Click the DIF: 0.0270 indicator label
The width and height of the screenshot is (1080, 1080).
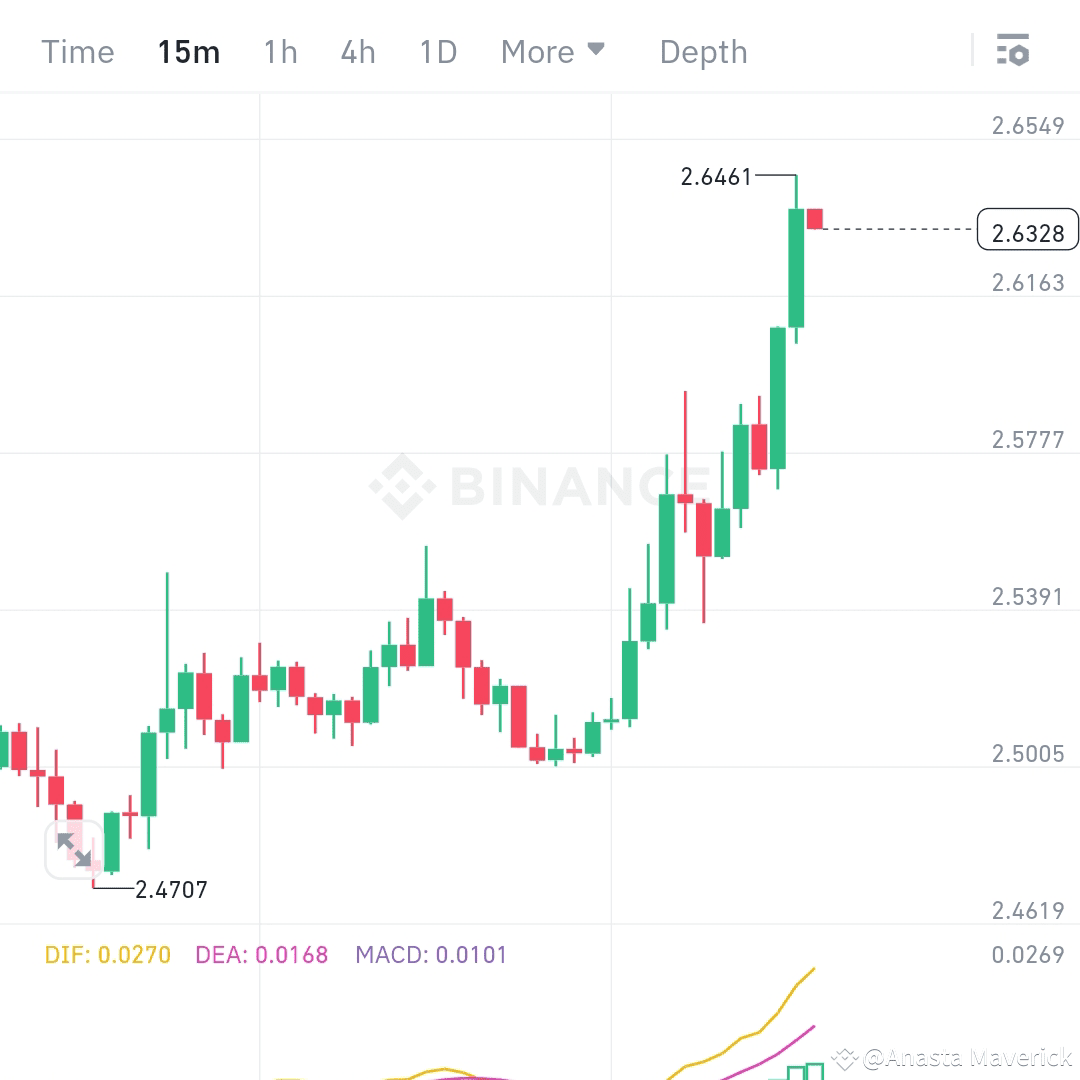coord(107,955)
